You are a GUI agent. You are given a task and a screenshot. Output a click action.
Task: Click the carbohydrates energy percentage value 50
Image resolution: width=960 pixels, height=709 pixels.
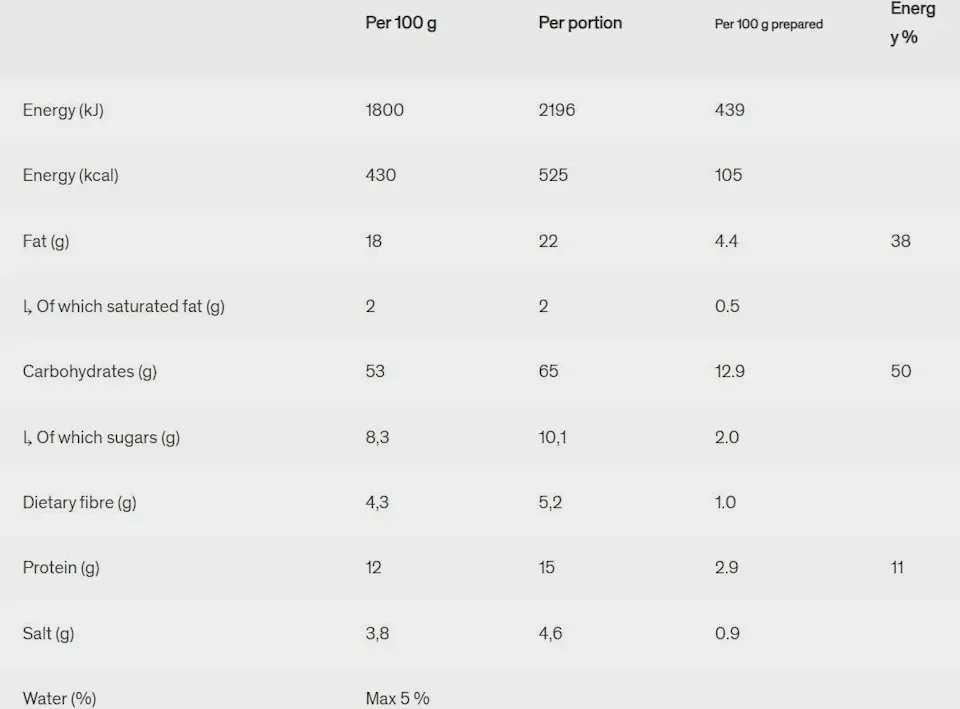pos(901,371)
